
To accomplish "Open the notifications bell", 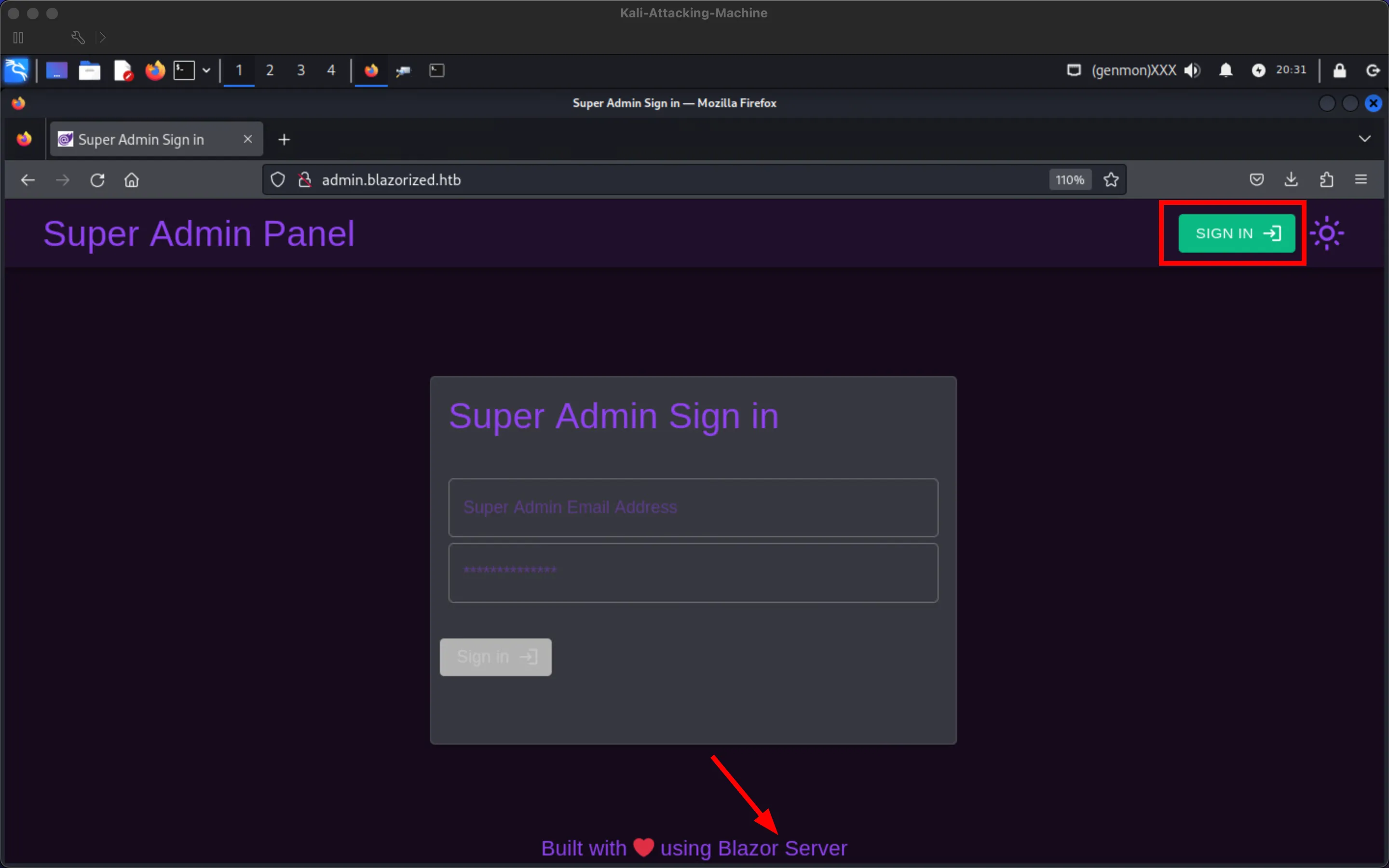I will pos(1226,70).
